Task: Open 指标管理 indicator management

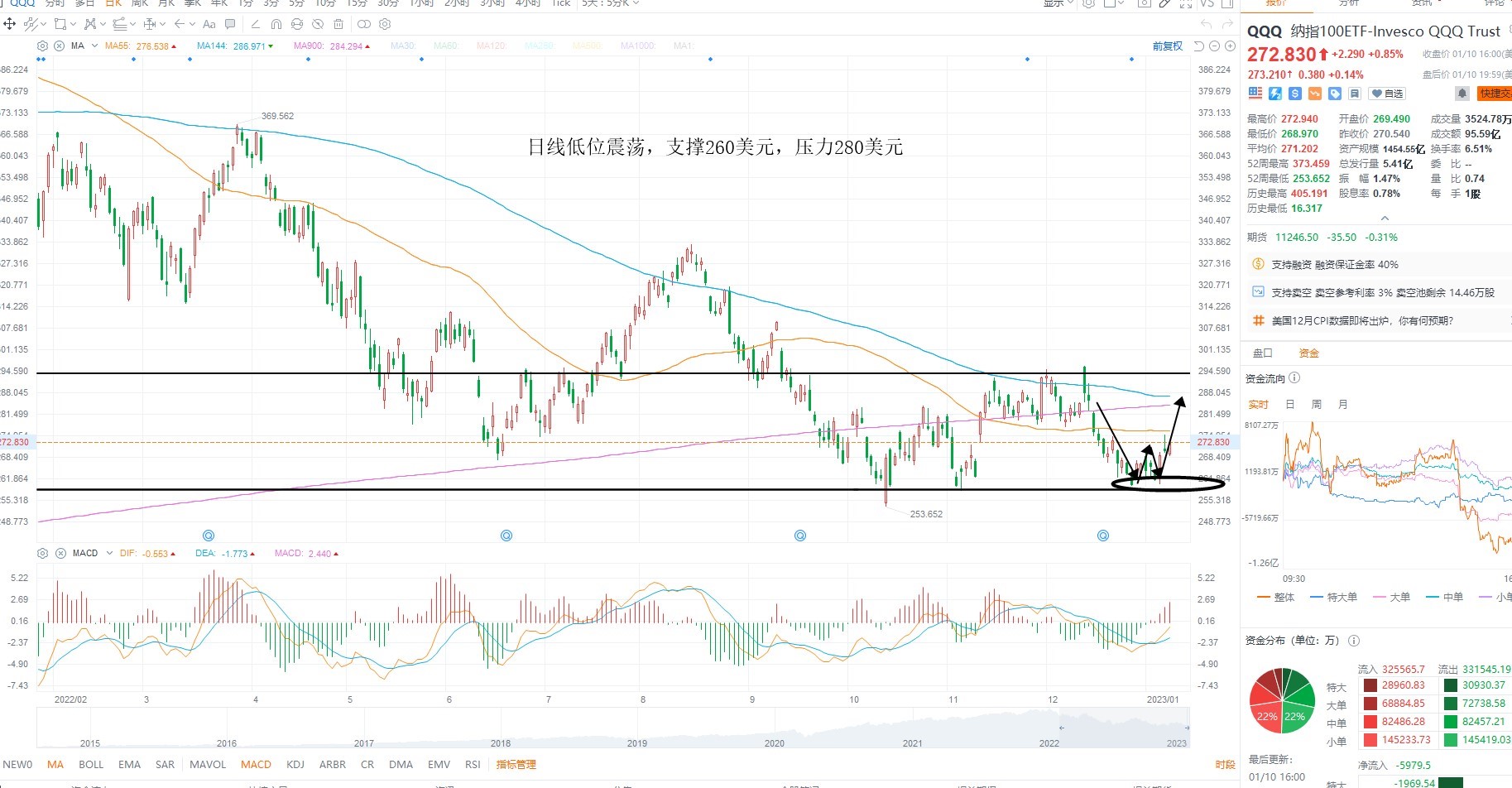Action: click(516, 764)
